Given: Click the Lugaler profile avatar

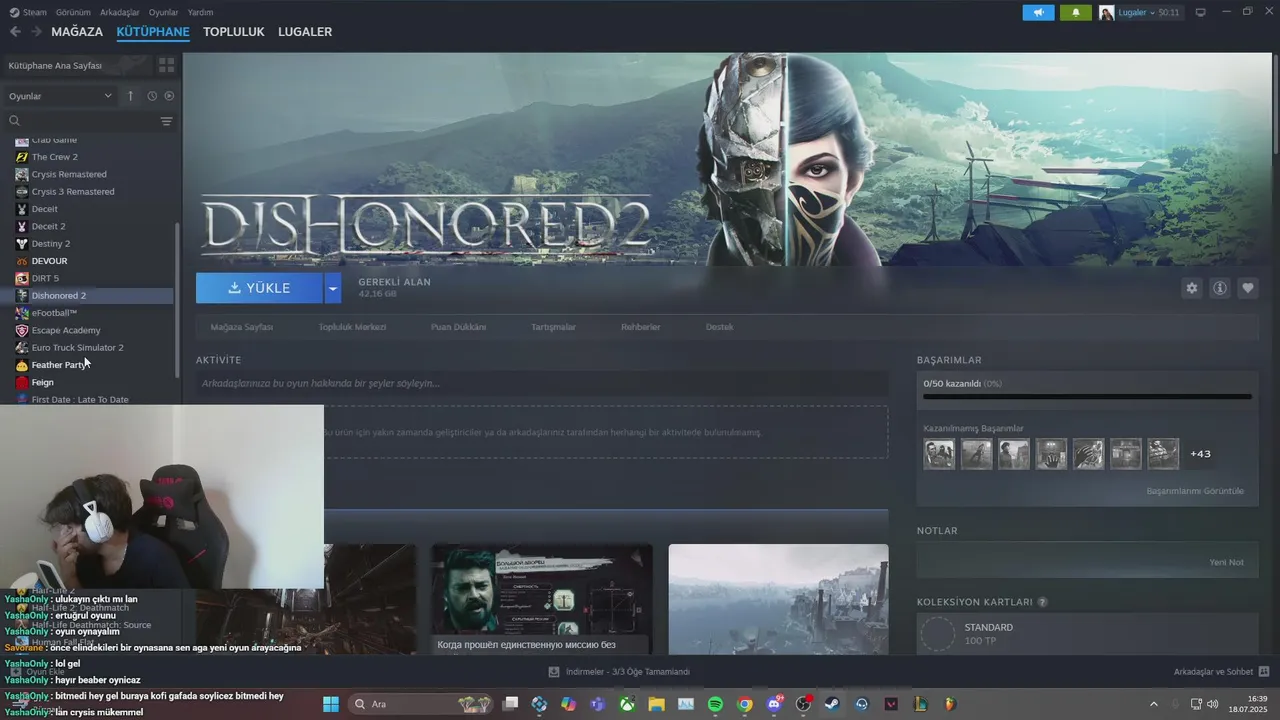Looking at the screenshot, I should point(1106,12).
